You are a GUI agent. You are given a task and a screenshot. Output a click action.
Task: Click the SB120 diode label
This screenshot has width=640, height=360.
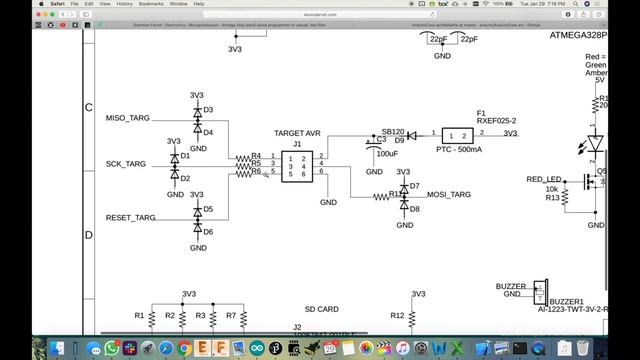click(x=393, y=132)
